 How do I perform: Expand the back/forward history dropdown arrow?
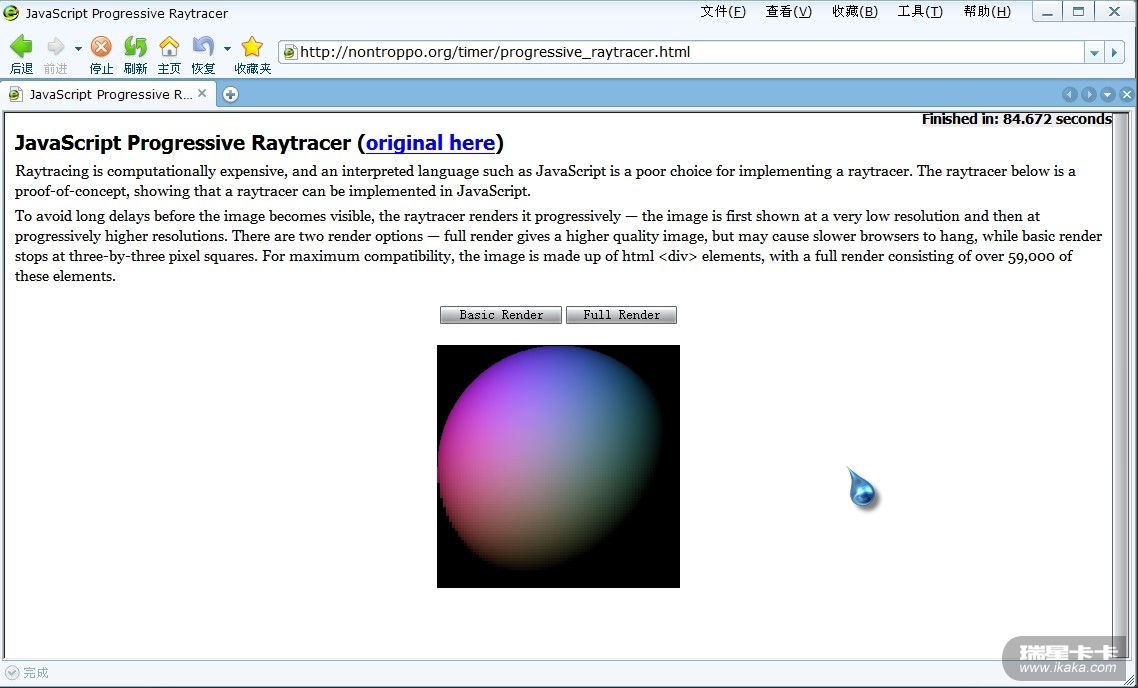[78, 48]
